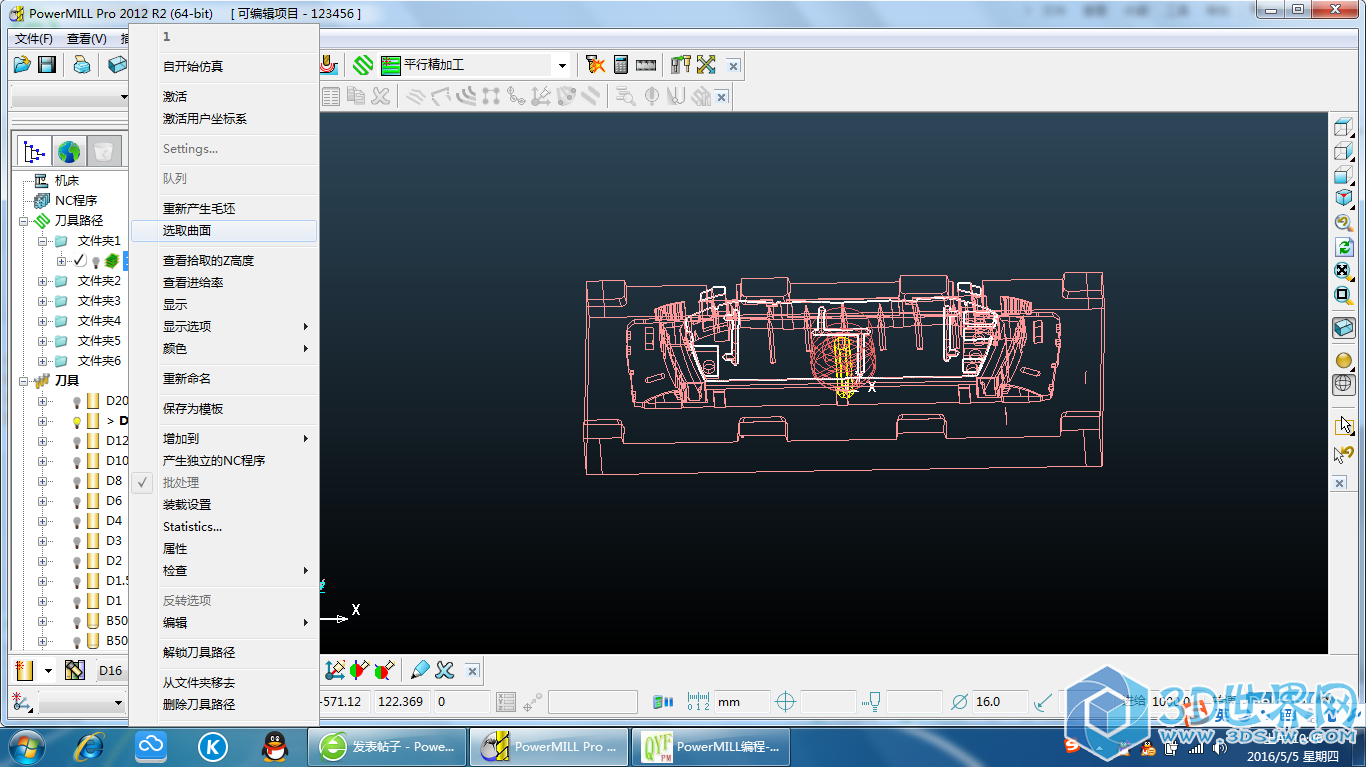Viewport: 1366px width, 767px height.
Task: Click the Open project folder icon
Action: tap(22, 65)
